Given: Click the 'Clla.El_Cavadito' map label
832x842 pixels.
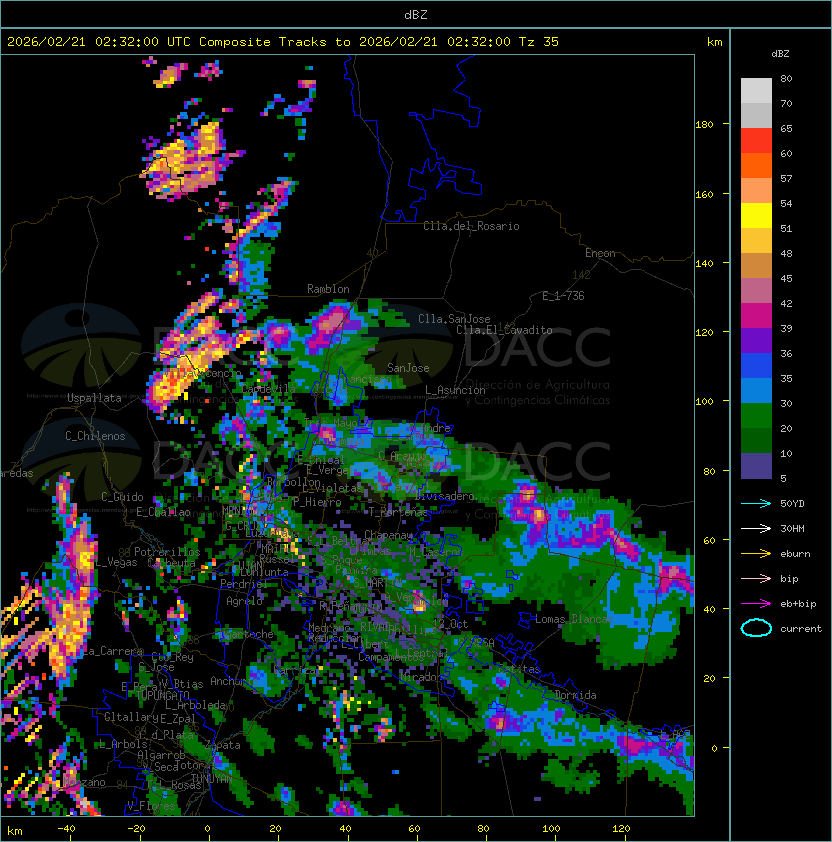Looking at the screenshot, I should point(504,330).
